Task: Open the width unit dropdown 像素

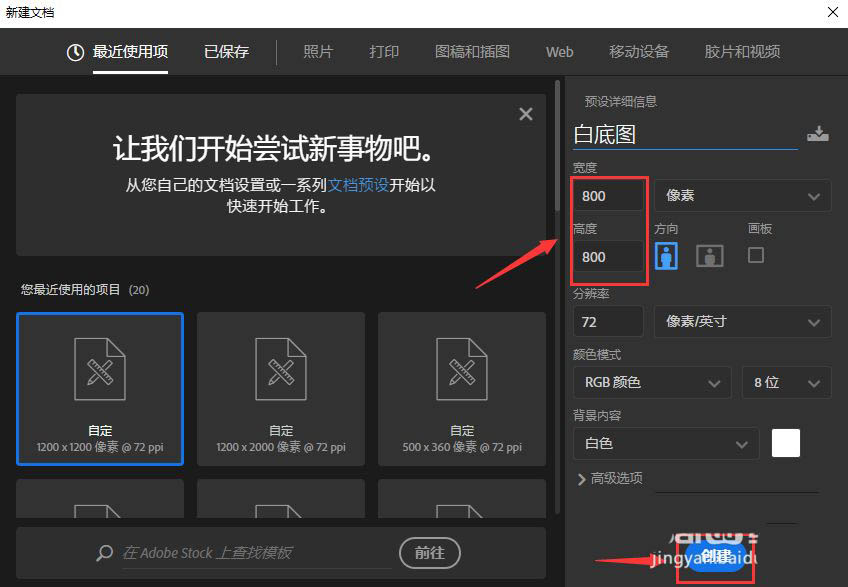Action: coord(742,195)
